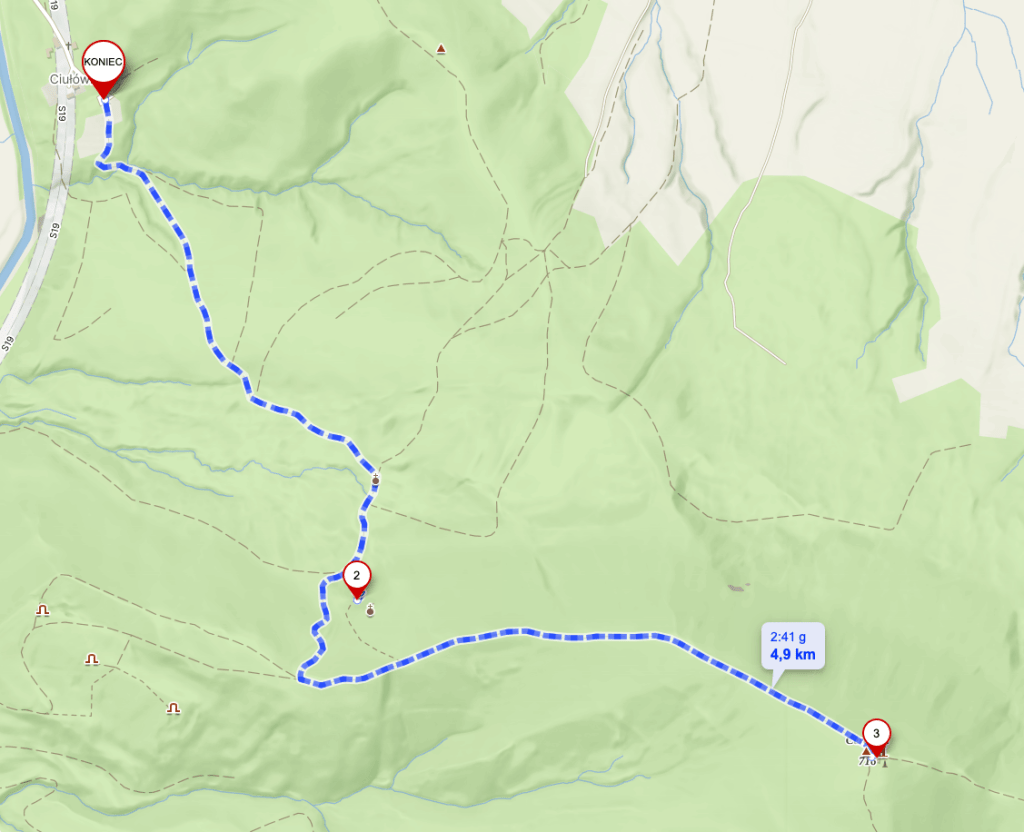Open the 2:41 g 4,9 km route tooltip

793,647
